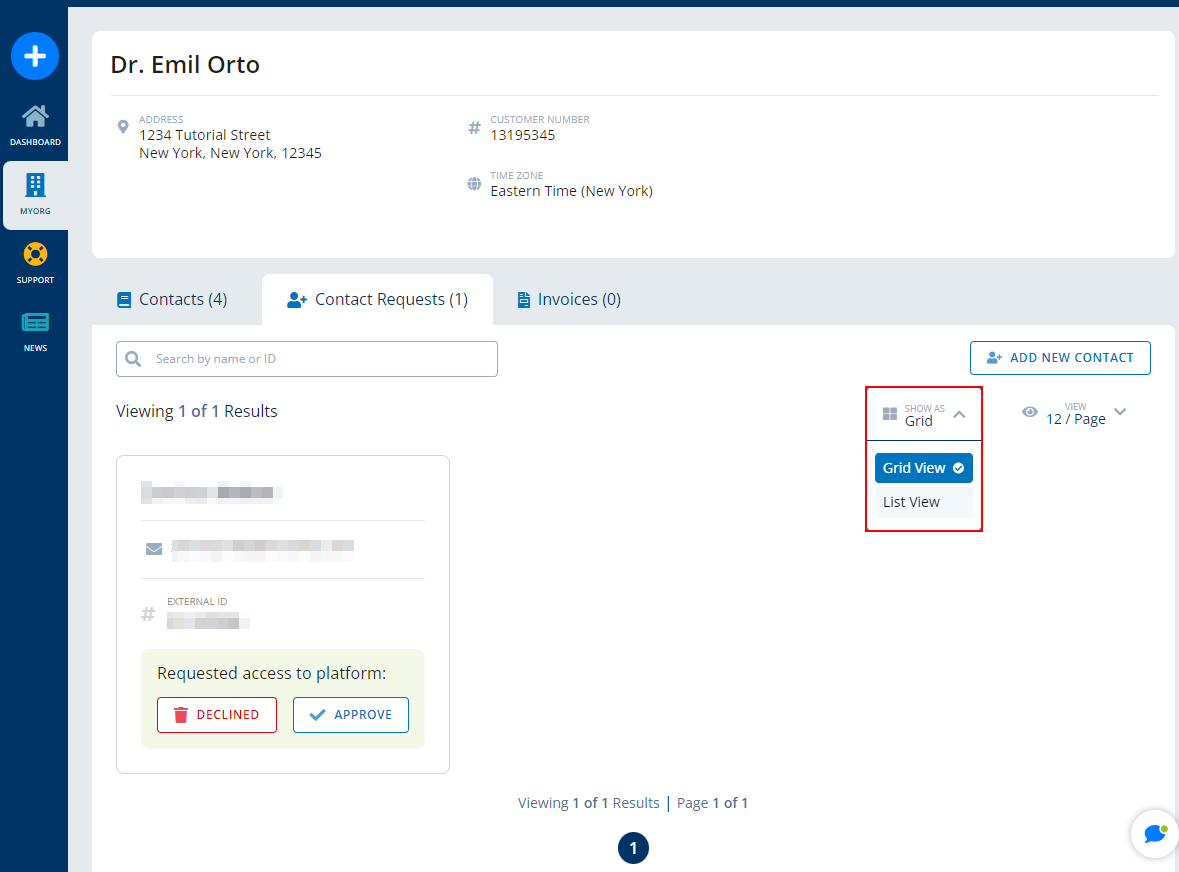Open the Invoices tab
Image resolution: width=1179 pixels, height=872 pixels.
(567, 298)
